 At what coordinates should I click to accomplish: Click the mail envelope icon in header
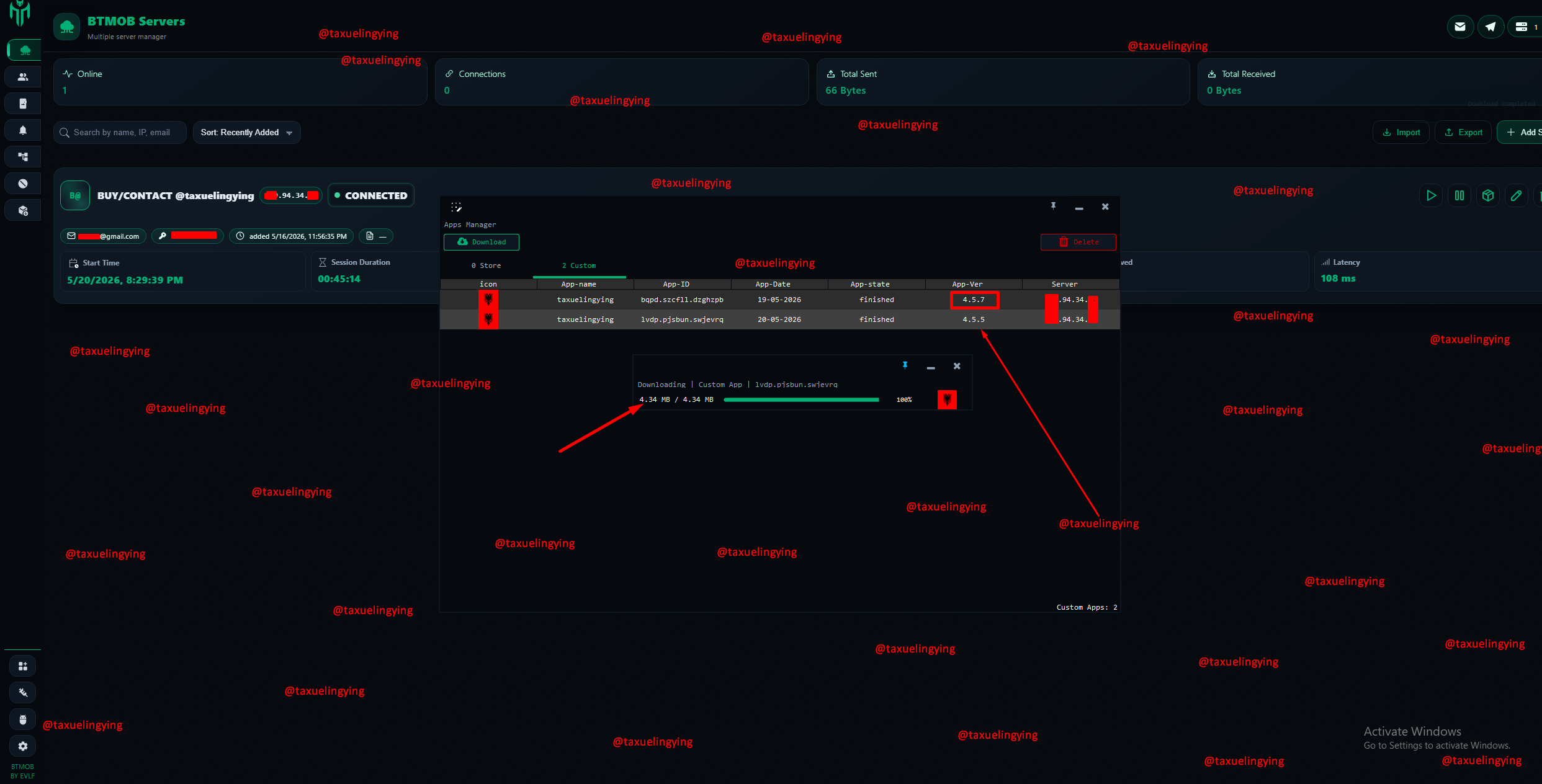(1460, 27)
